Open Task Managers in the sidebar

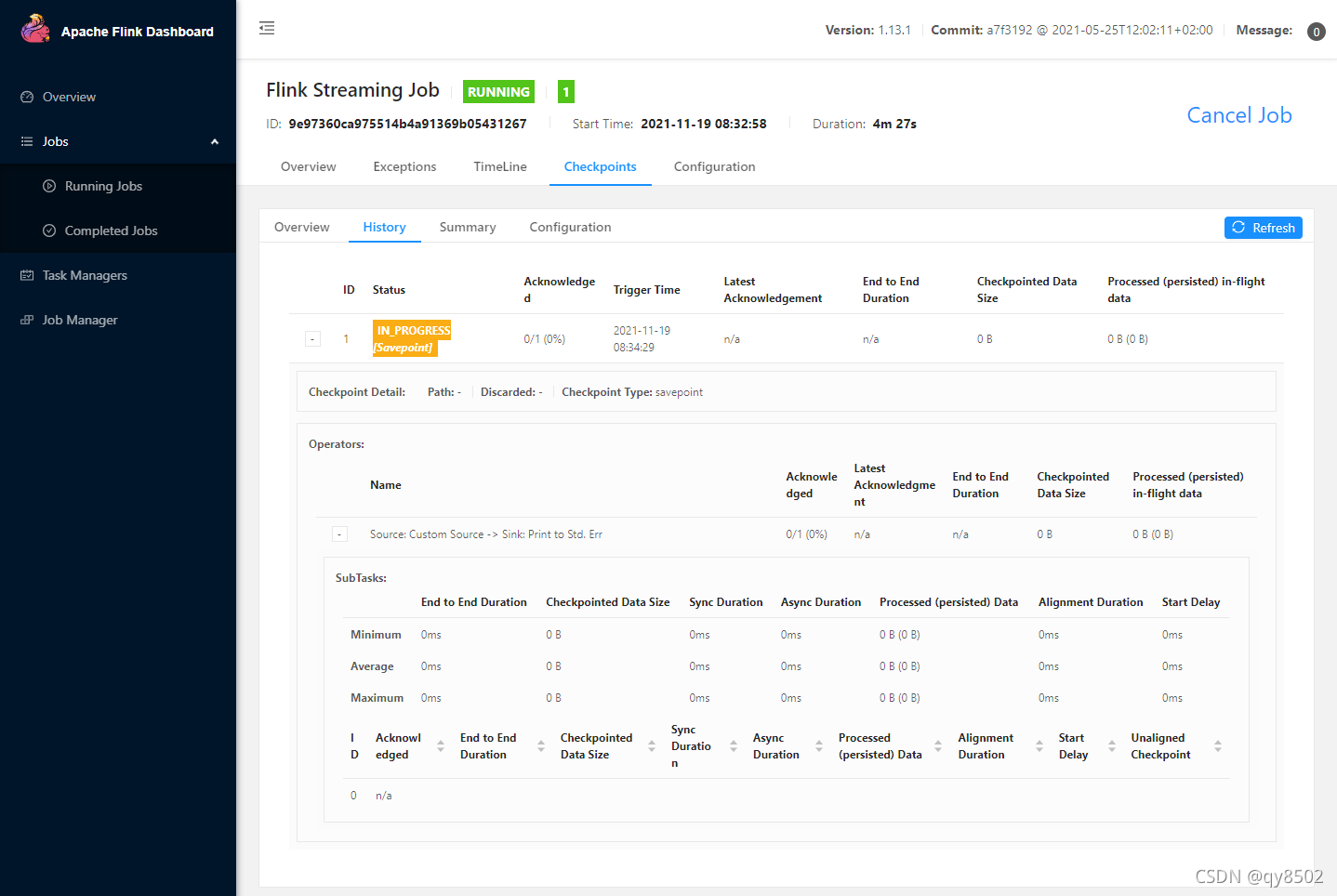(x=118, y=275)
